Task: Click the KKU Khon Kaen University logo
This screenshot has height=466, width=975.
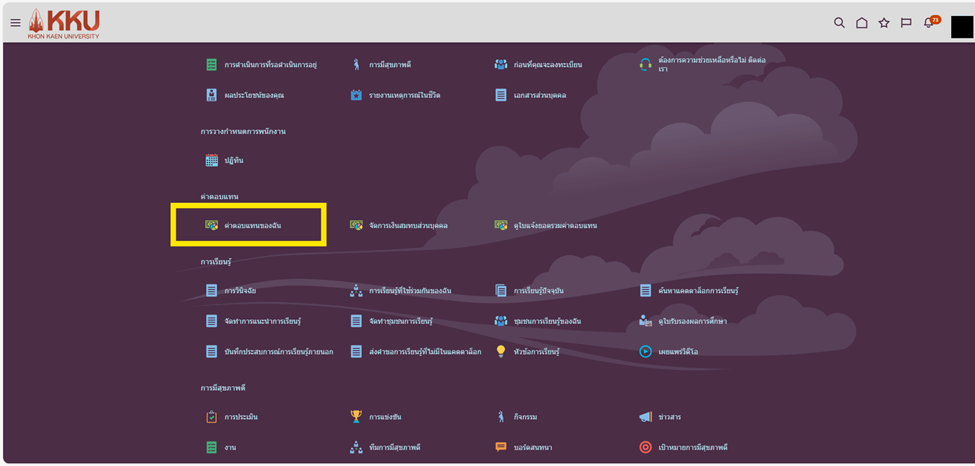Action: (64, 23)
